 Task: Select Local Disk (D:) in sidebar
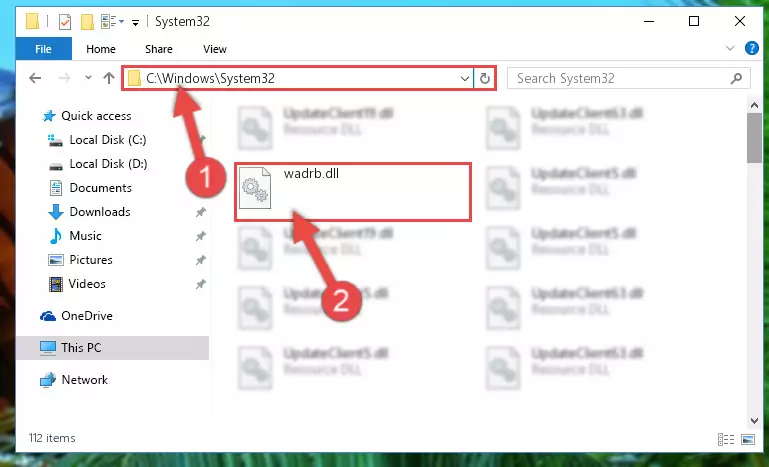[x=108, y=164]
